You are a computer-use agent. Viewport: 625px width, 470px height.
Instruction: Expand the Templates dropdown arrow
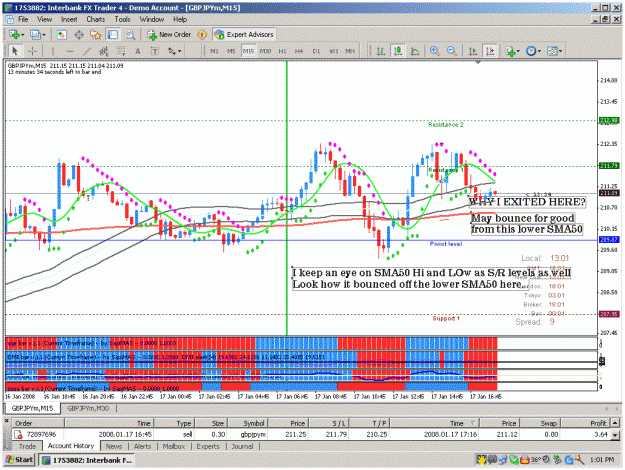[x=560, y=51]
